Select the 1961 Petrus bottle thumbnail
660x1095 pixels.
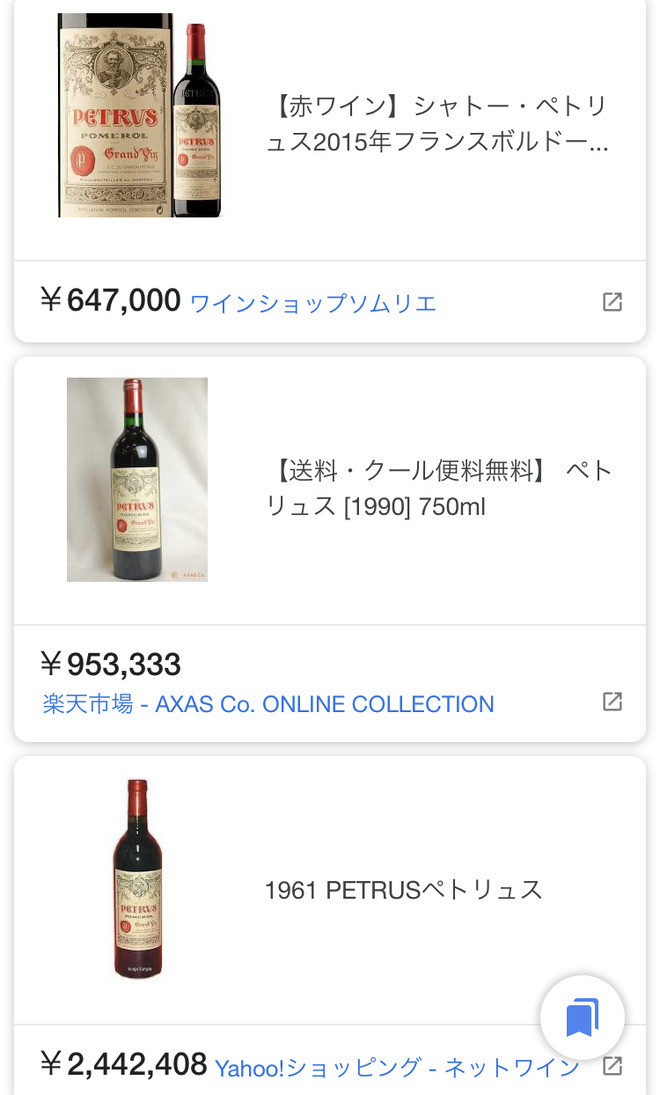(x=137, y=878)
